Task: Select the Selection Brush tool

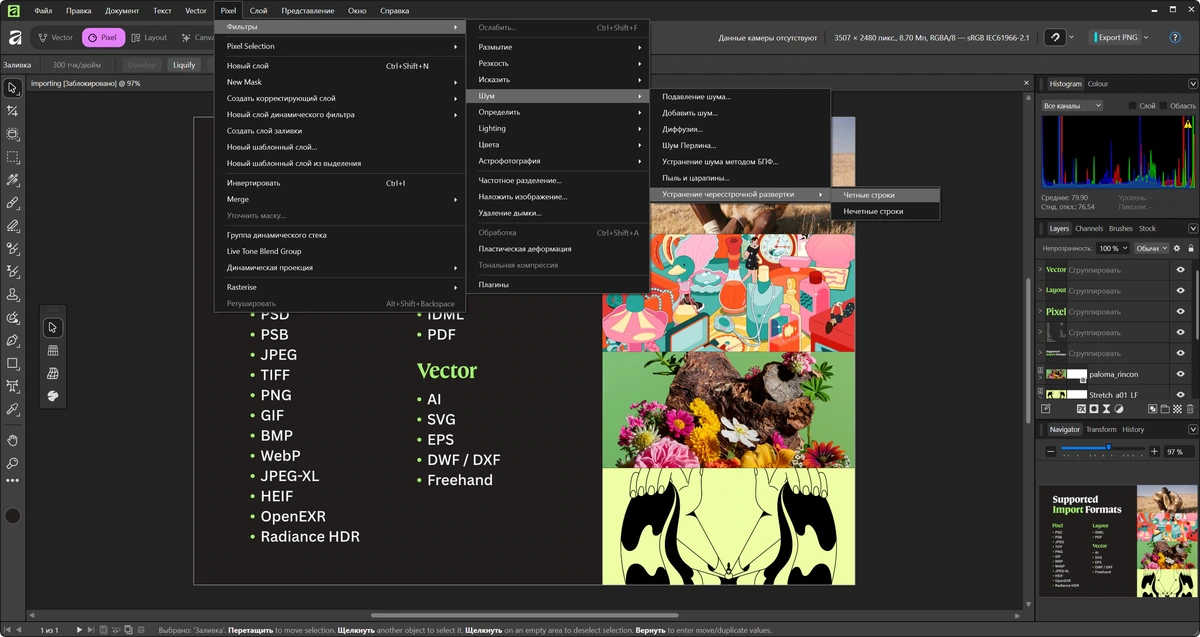Action: pyautogui.click(x=12, y=134)
